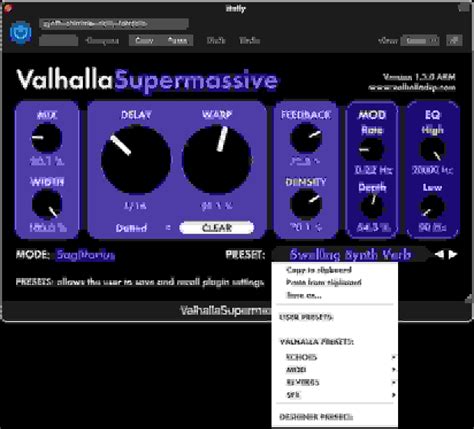Image resolution: width=474 pixels, height=429 pixels.
Task: Go to previous preset with left arrow
Action: click(x=439, y=255)
